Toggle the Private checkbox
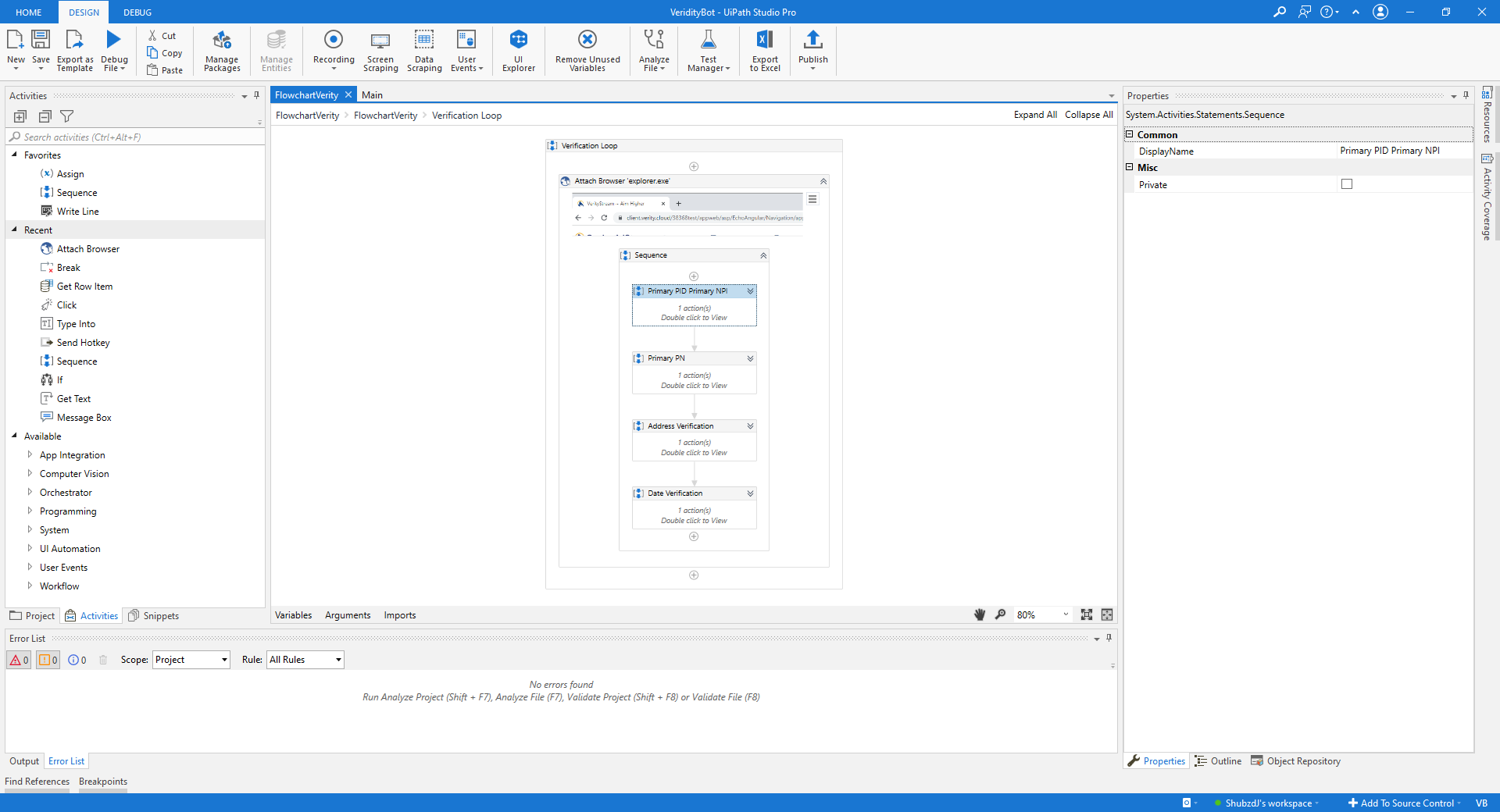The height and width of the screenshot is (812, 1500). pos(1347,184)
